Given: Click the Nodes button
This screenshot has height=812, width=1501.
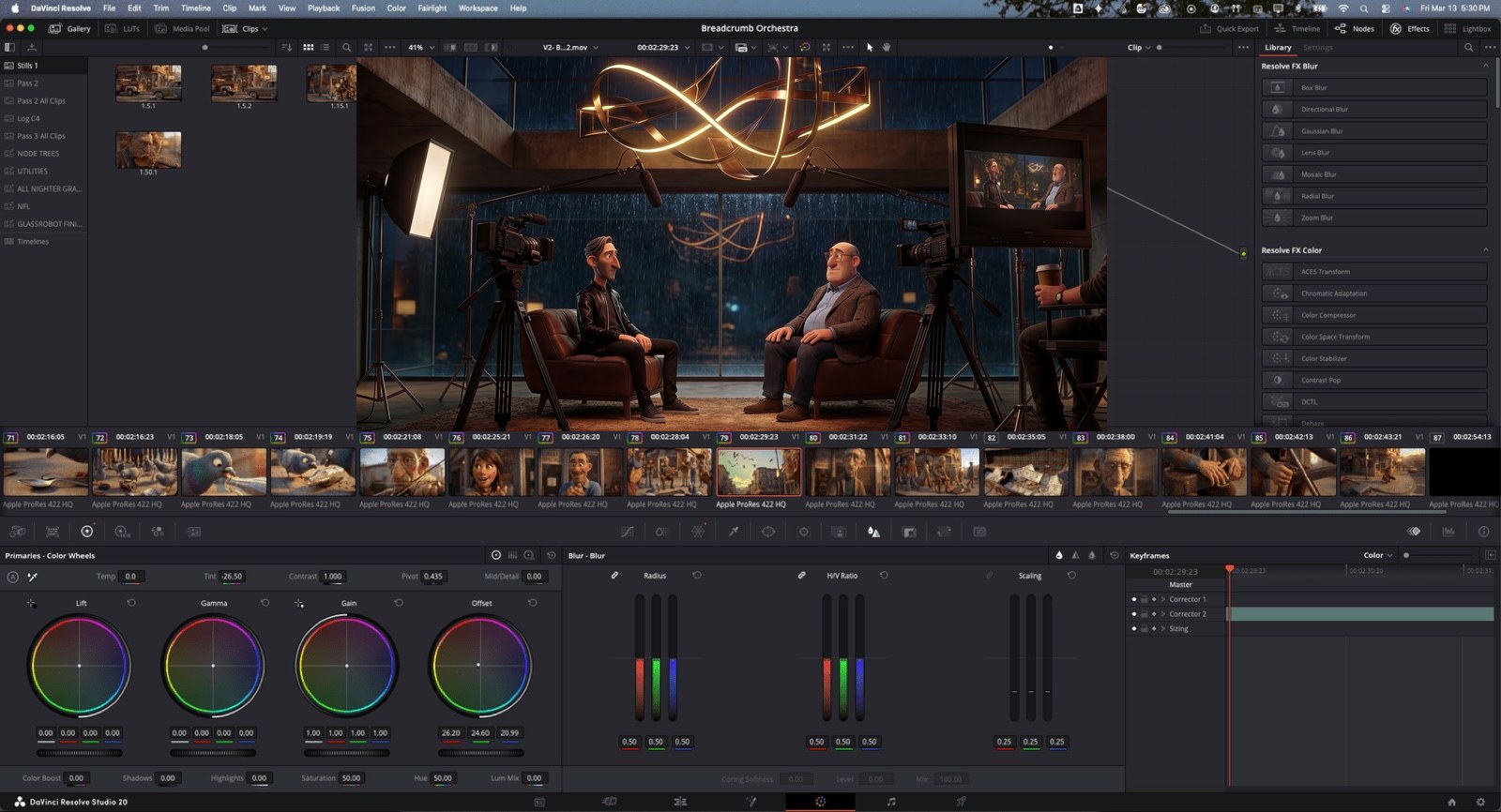Looking at the screenshot, I should coord(1355,28).
